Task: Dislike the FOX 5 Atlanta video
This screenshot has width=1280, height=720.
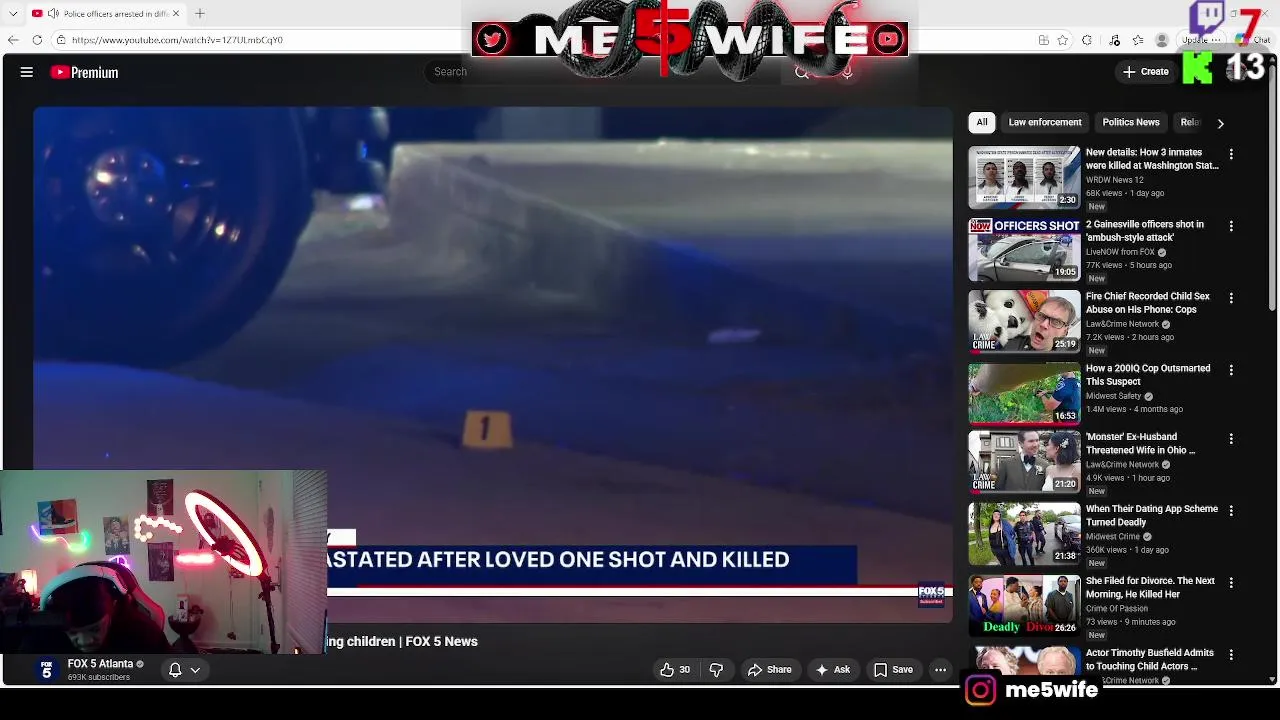Action: (x=716, y=670)
